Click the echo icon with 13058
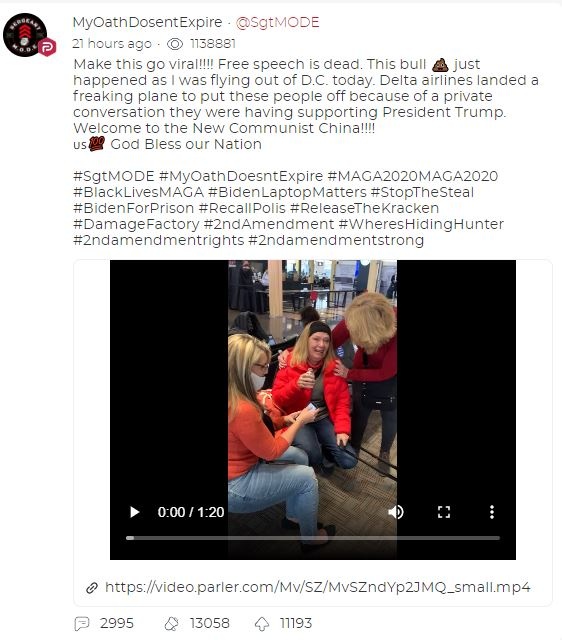 (171, 623)
